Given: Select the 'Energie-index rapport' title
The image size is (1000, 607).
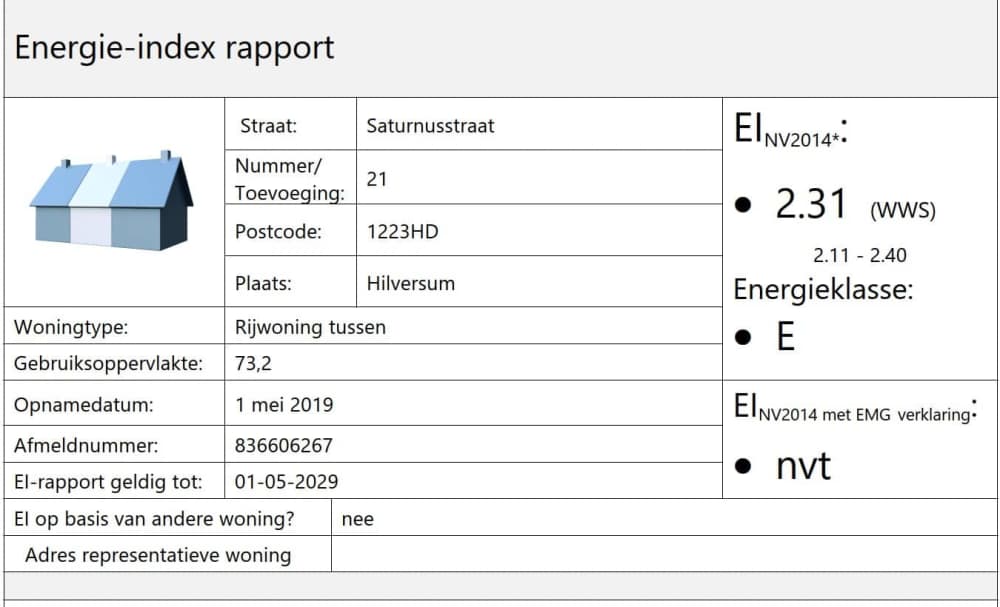Looking at the screenshot, I should [174, 48].
